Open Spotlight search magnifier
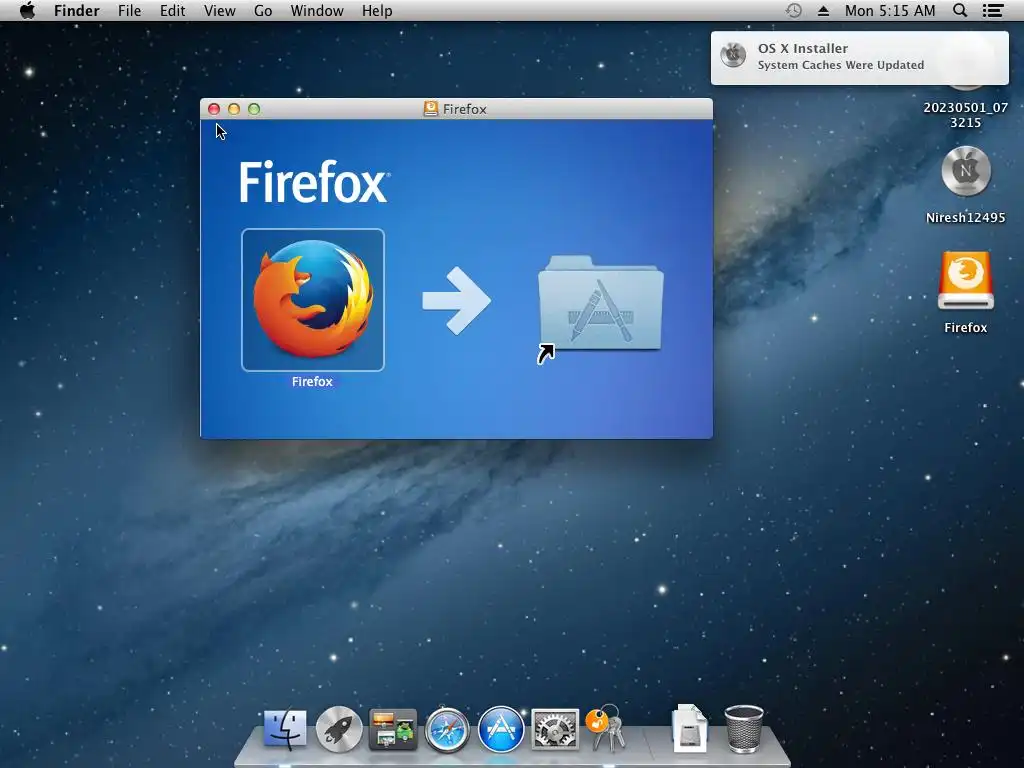The height and width of the screenshot is (768, 1024). click(960, 10)
